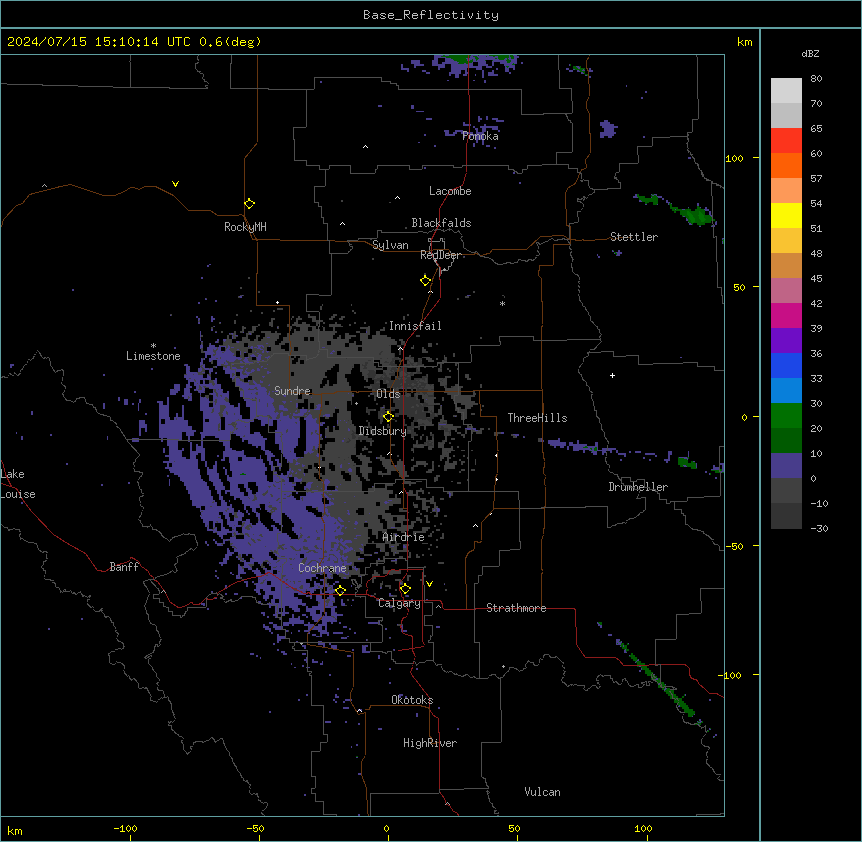This screenshot has width=862, height=842.
Task: Click the dBZ legend heading
Action: click(x=810, y=53)
